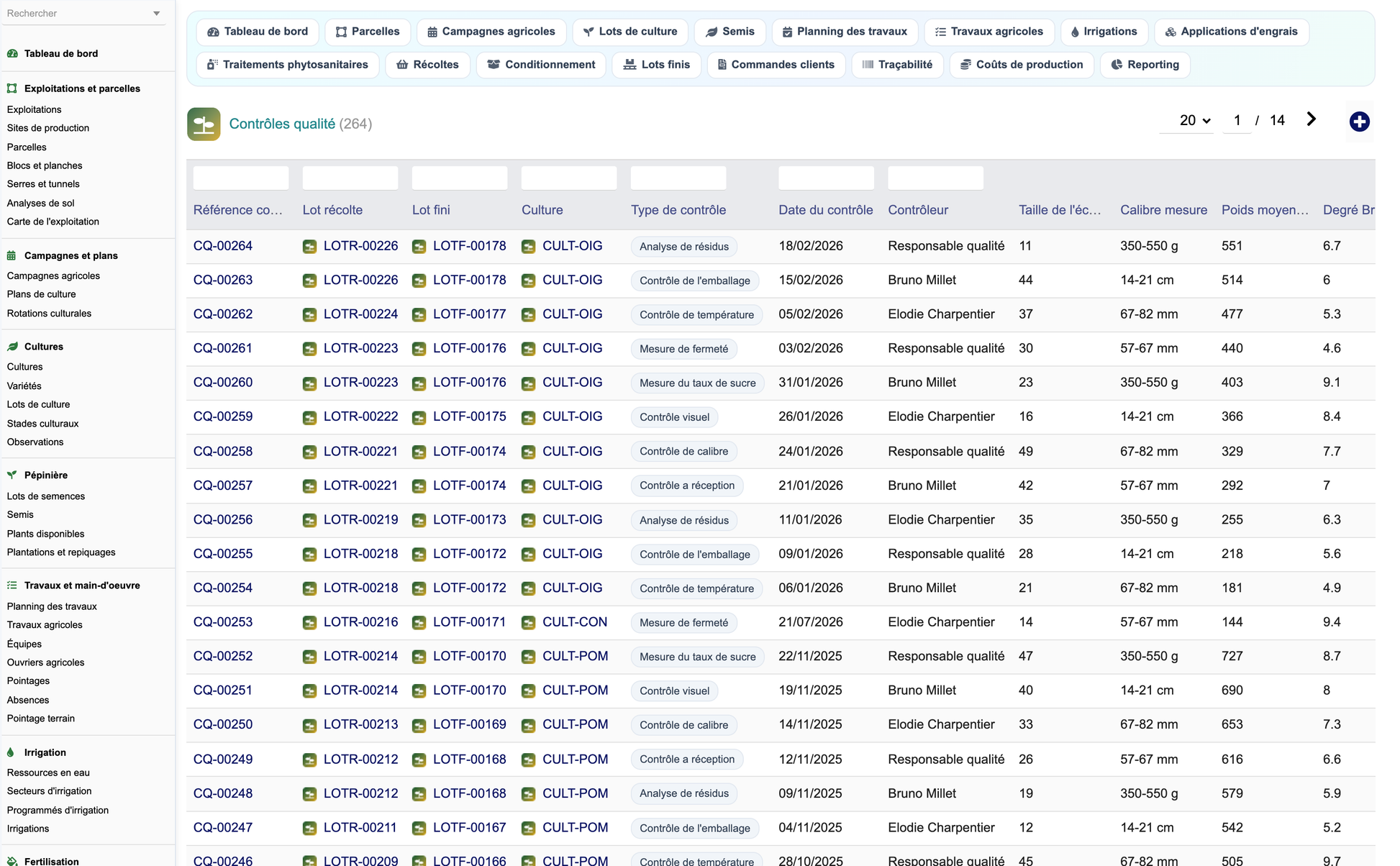Expand the Rechercher search dropdown arrow
This screenshot has width=1400, height=866.
(157, 14)
